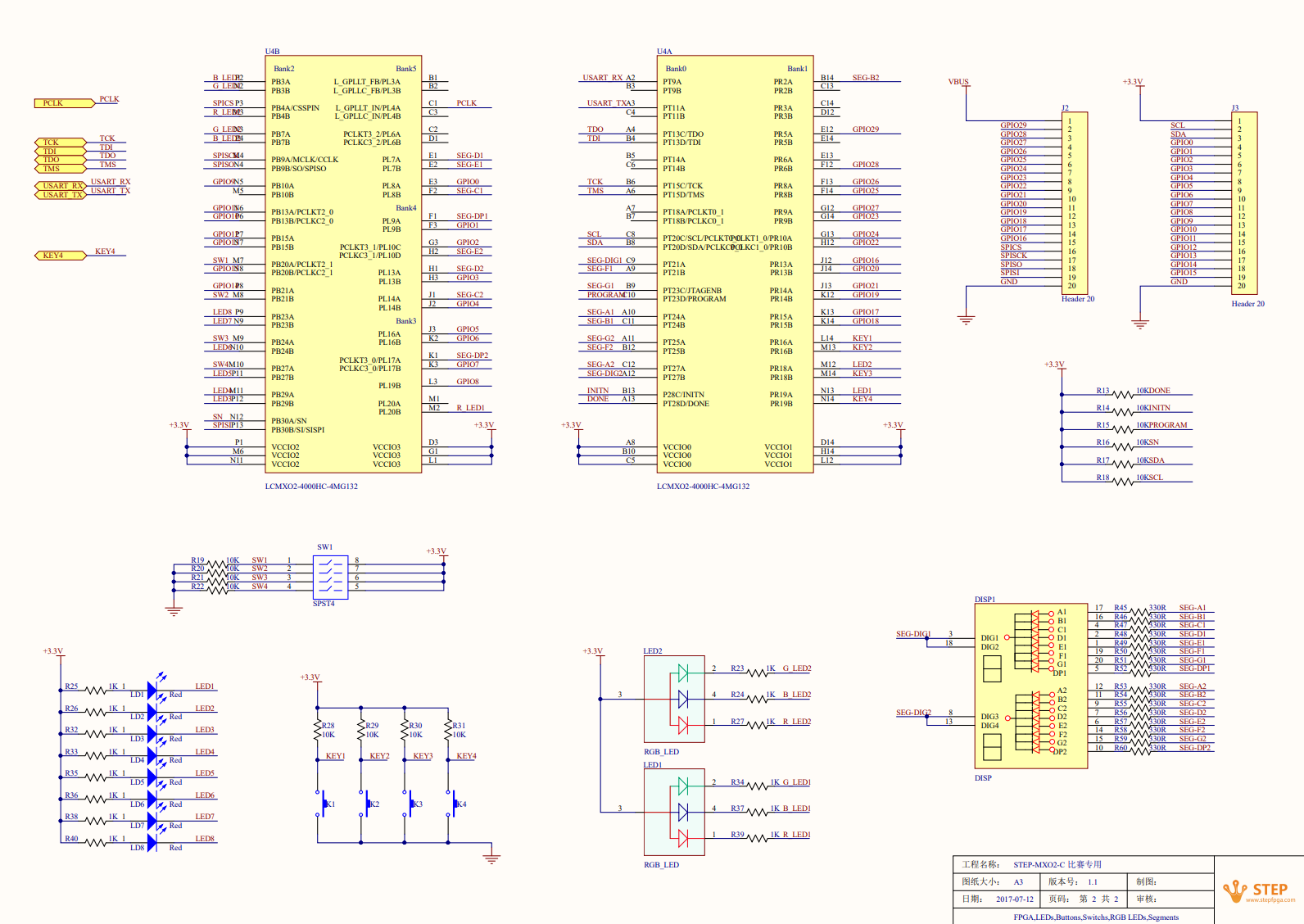Click the STEP logo in title block
Viewport: 1304px width, 924px height.
pos(1260,891)
